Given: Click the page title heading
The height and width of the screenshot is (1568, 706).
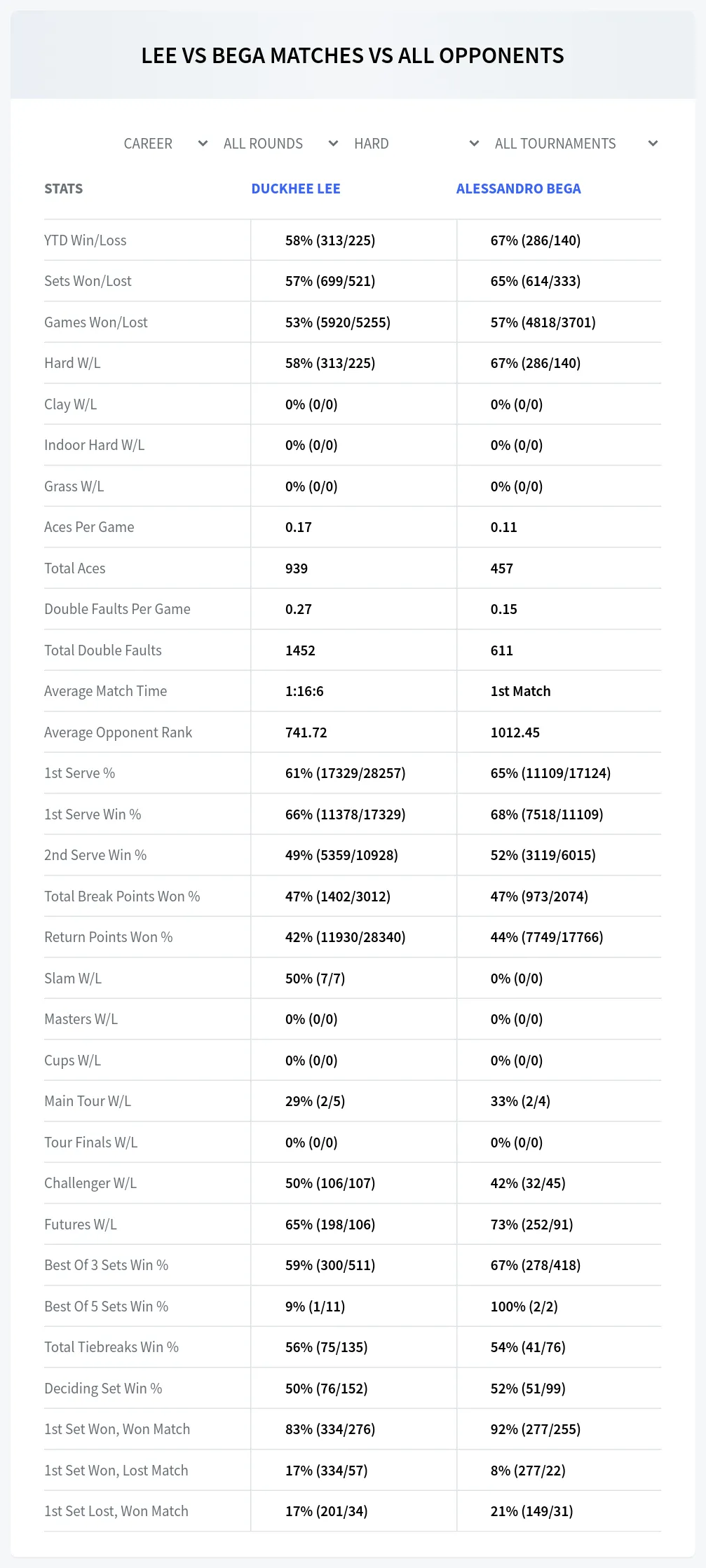Looking at the screenshot, I should [x=353, y=55].
